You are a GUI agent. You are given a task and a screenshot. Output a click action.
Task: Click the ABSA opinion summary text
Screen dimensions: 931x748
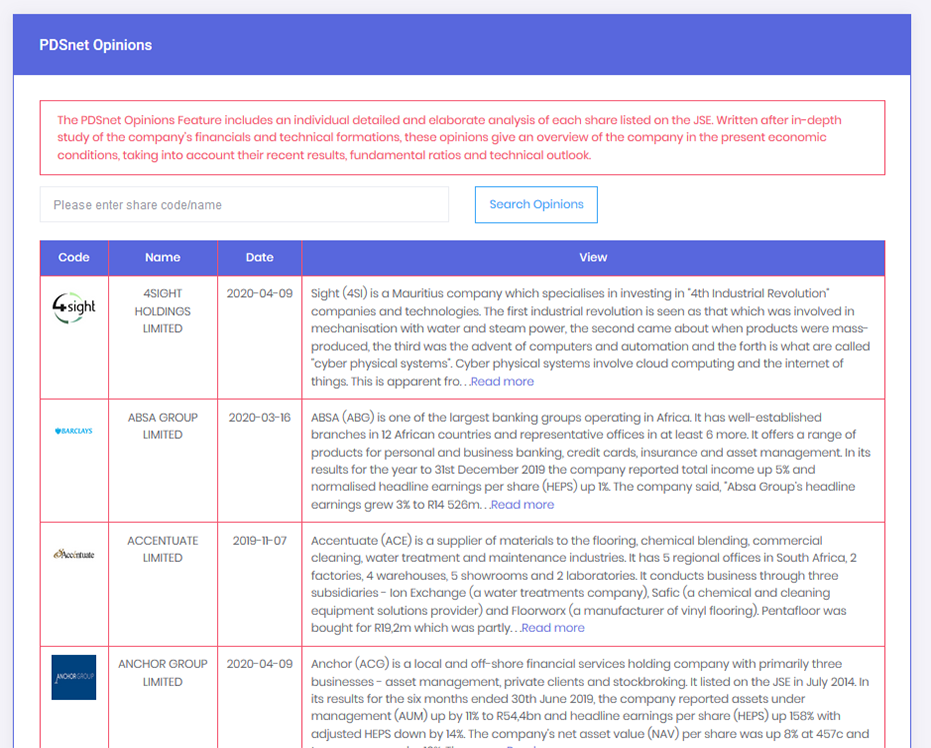(x=591, y=461)
